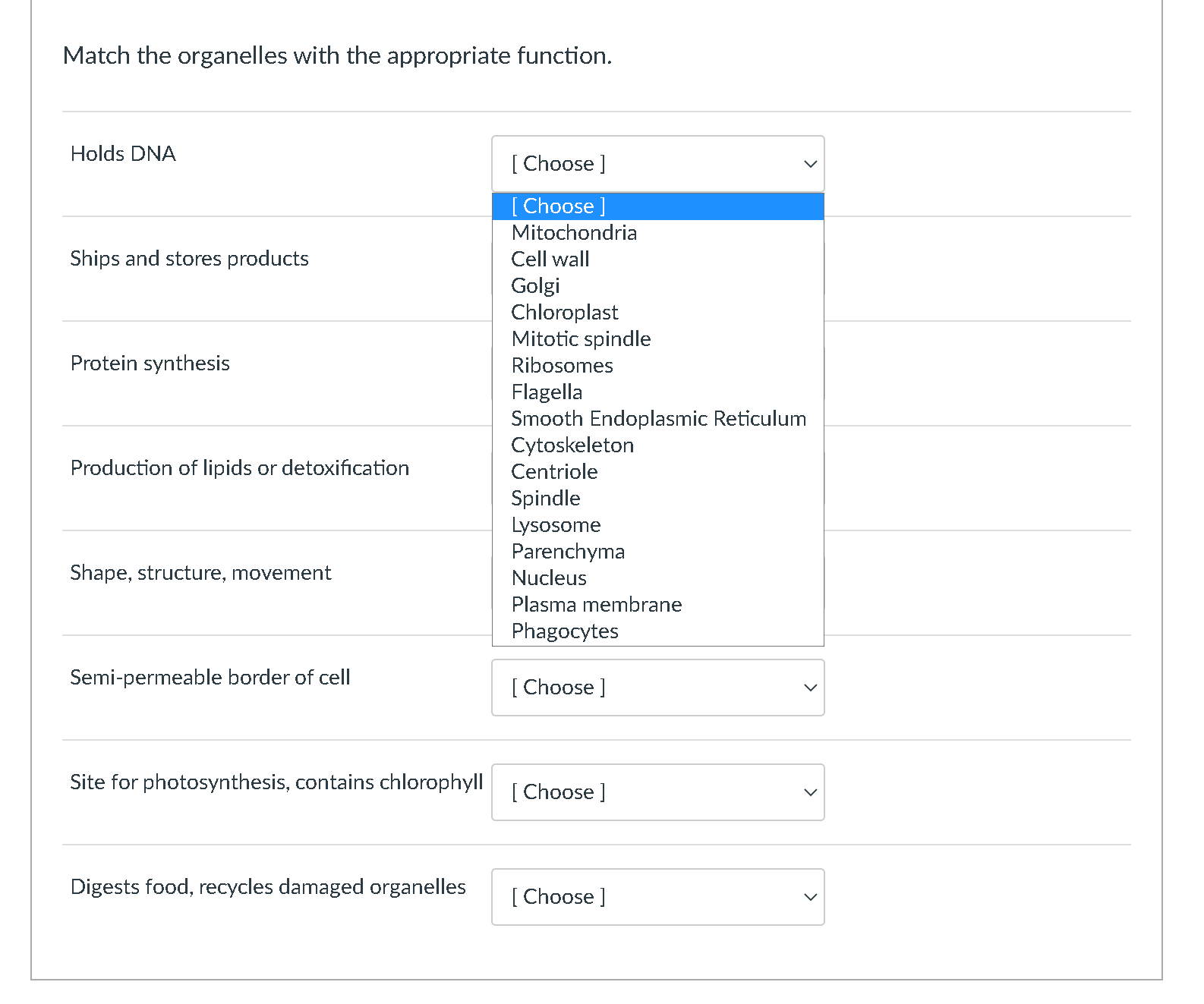
Task: Choose Nucleus from the dropdown list
Action: pos(657,578)
